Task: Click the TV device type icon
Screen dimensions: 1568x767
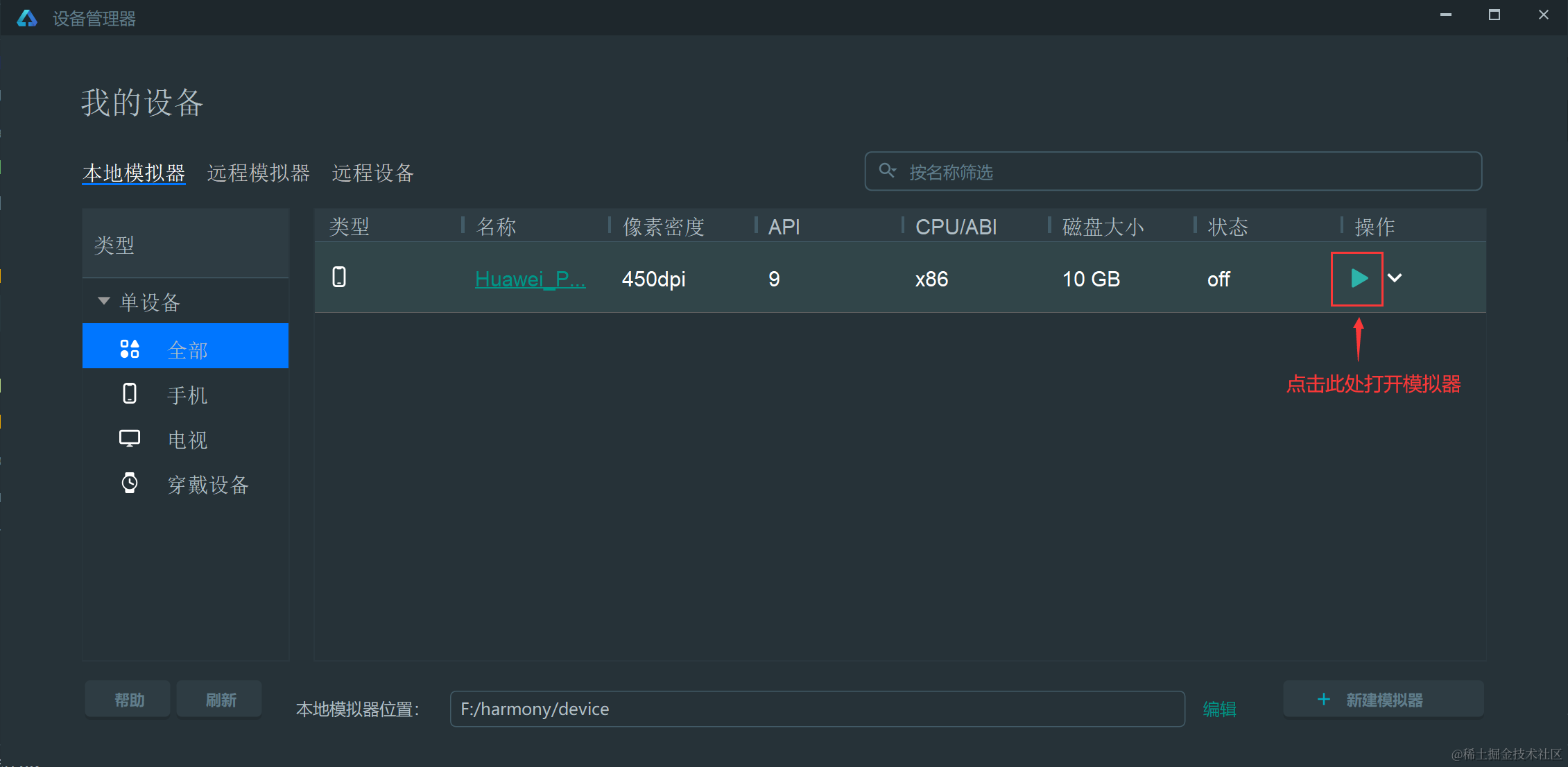Action: (x=128, y=440)
